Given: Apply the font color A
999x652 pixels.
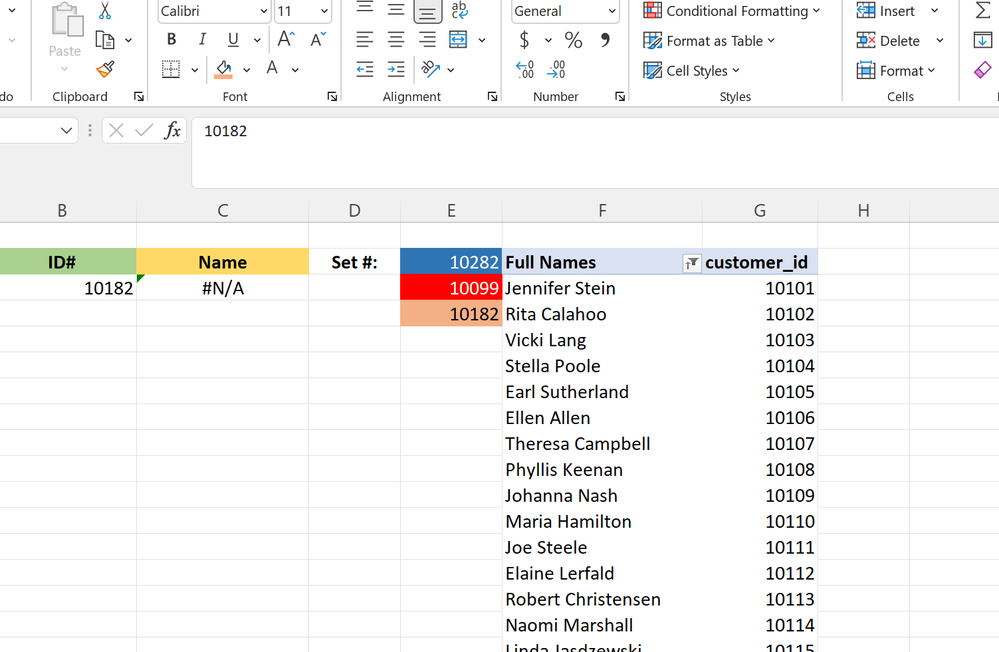Looking at the screenshot, I should (x=272, y=68).
